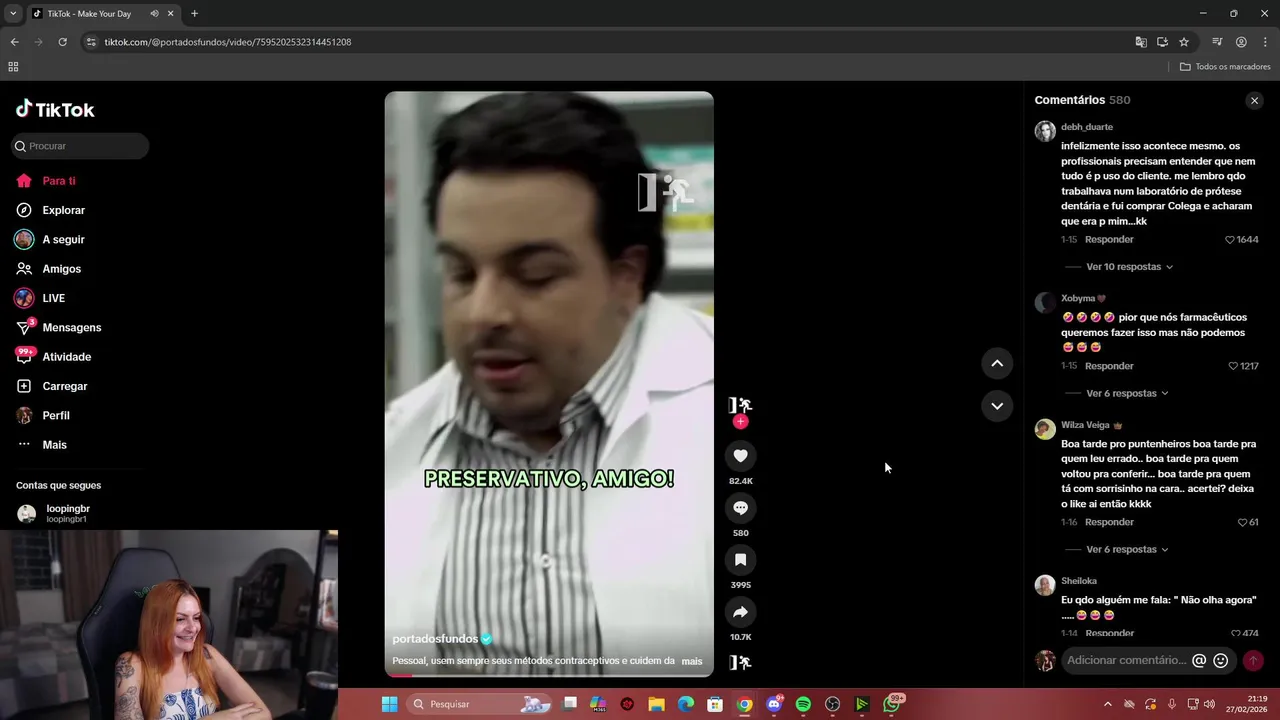Follow the creator via red plus badge
Viewport: 1280px width, 720px height.
pyautogui.click(x=740, y=422)
